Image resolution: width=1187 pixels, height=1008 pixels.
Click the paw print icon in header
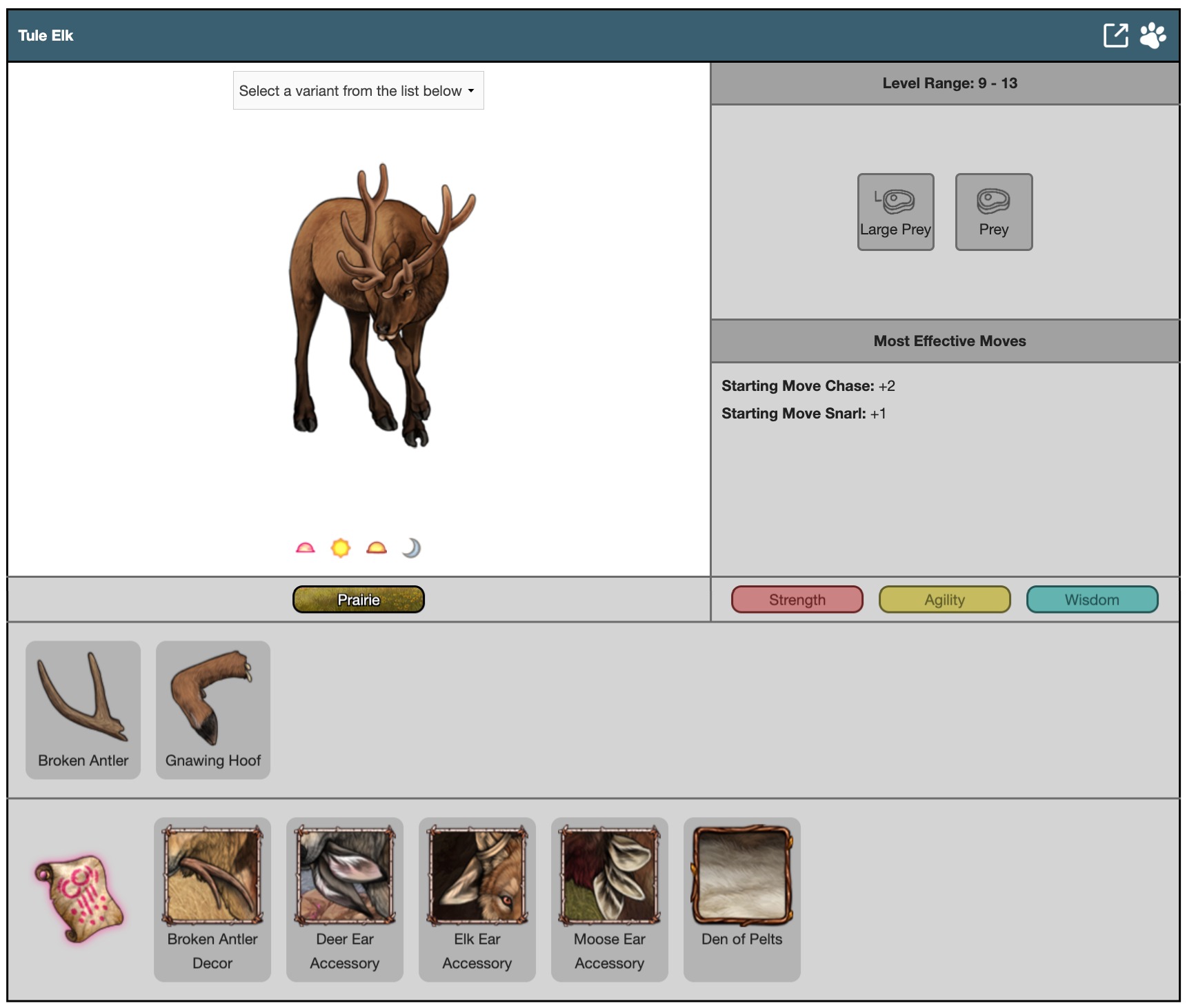pos(1153,35)
